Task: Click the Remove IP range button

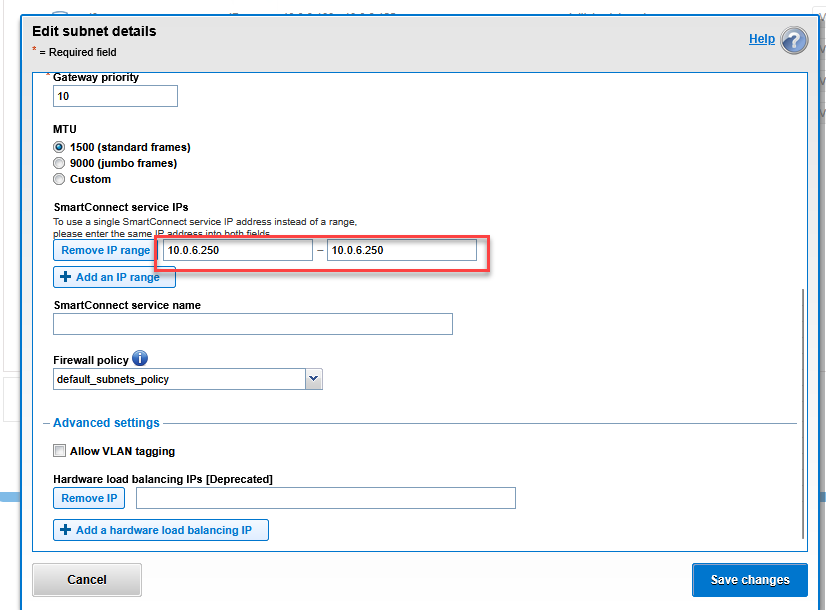Action: point(104,250)
